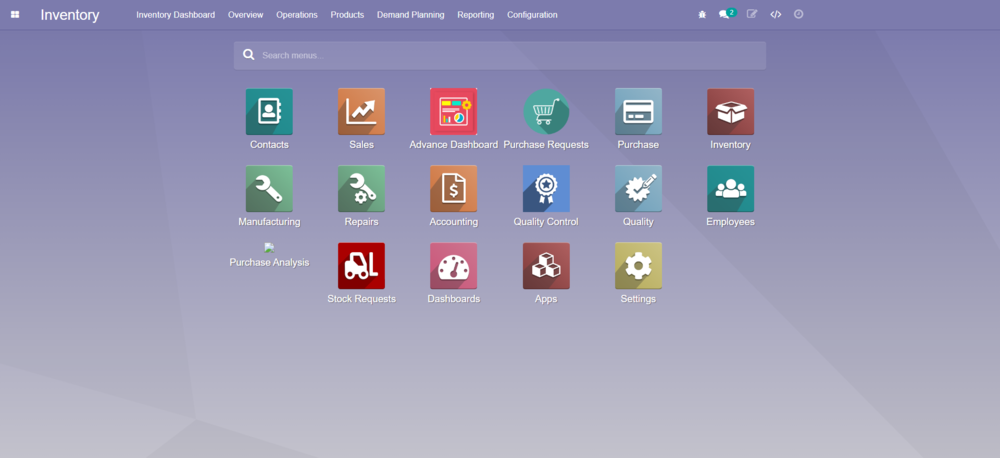The image size is (1000, 458).
Task: Click the Contacts label text
Action: 269,145
